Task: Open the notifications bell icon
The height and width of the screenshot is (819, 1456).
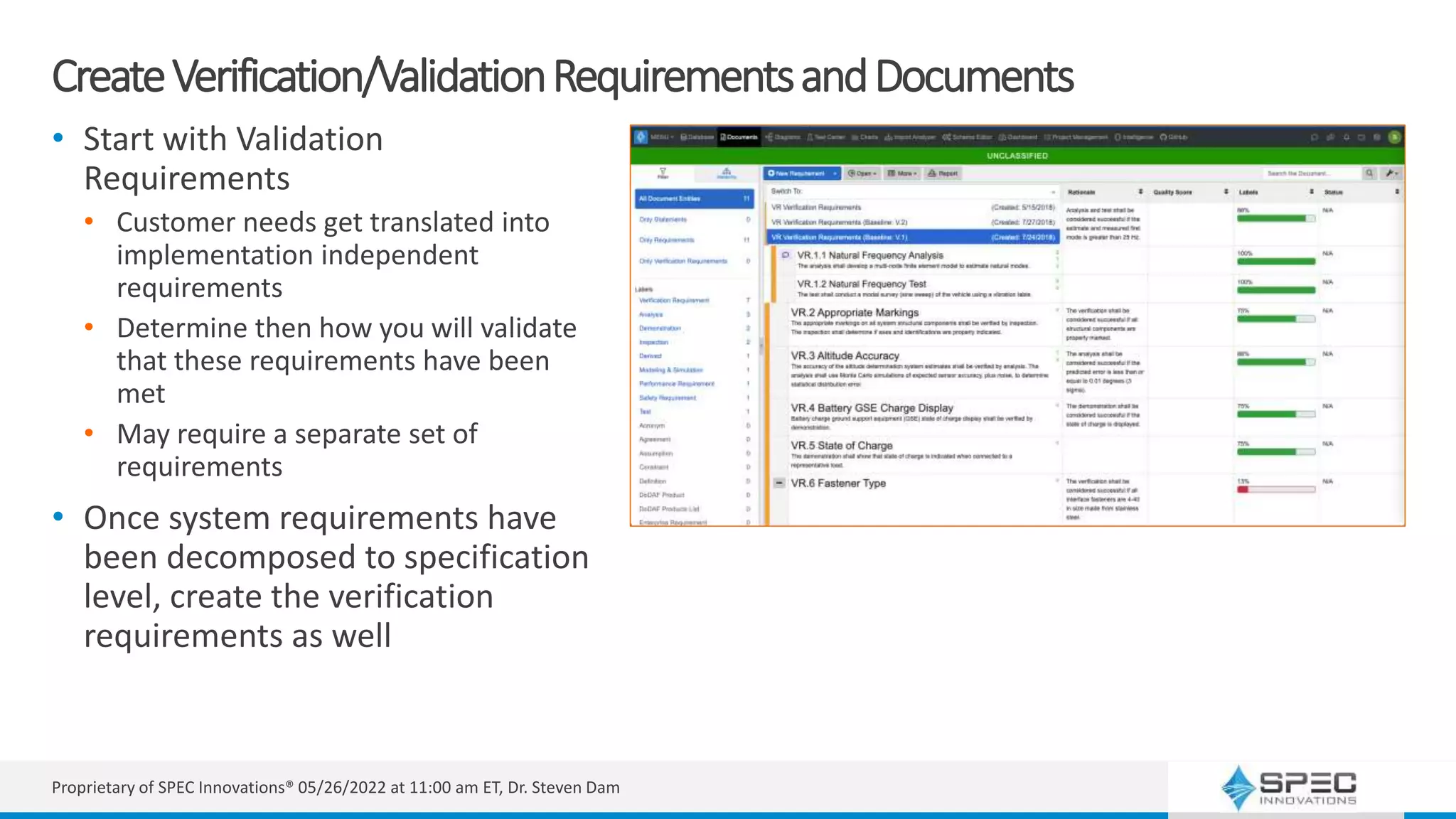Action: pyautogui.click(x=1346, y=137)
